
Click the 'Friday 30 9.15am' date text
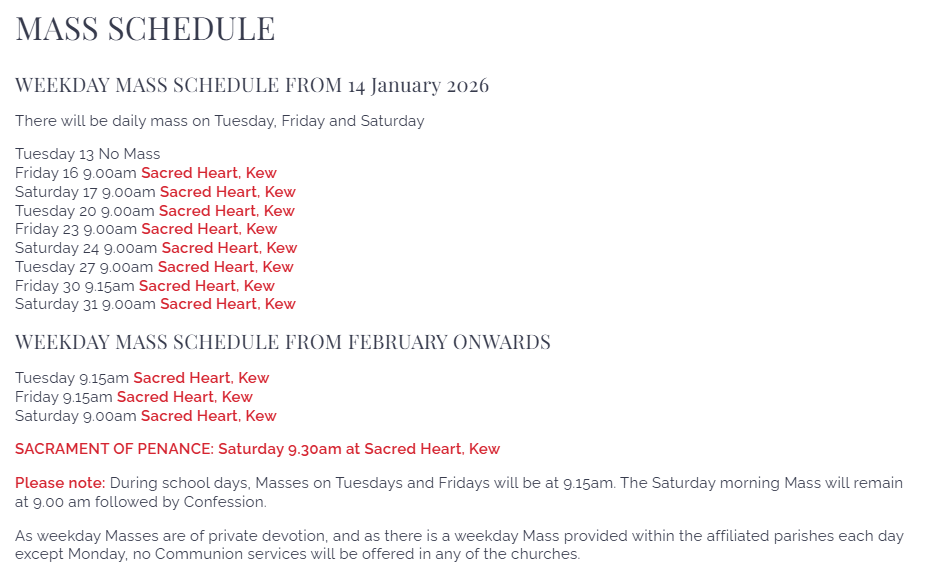74,286
